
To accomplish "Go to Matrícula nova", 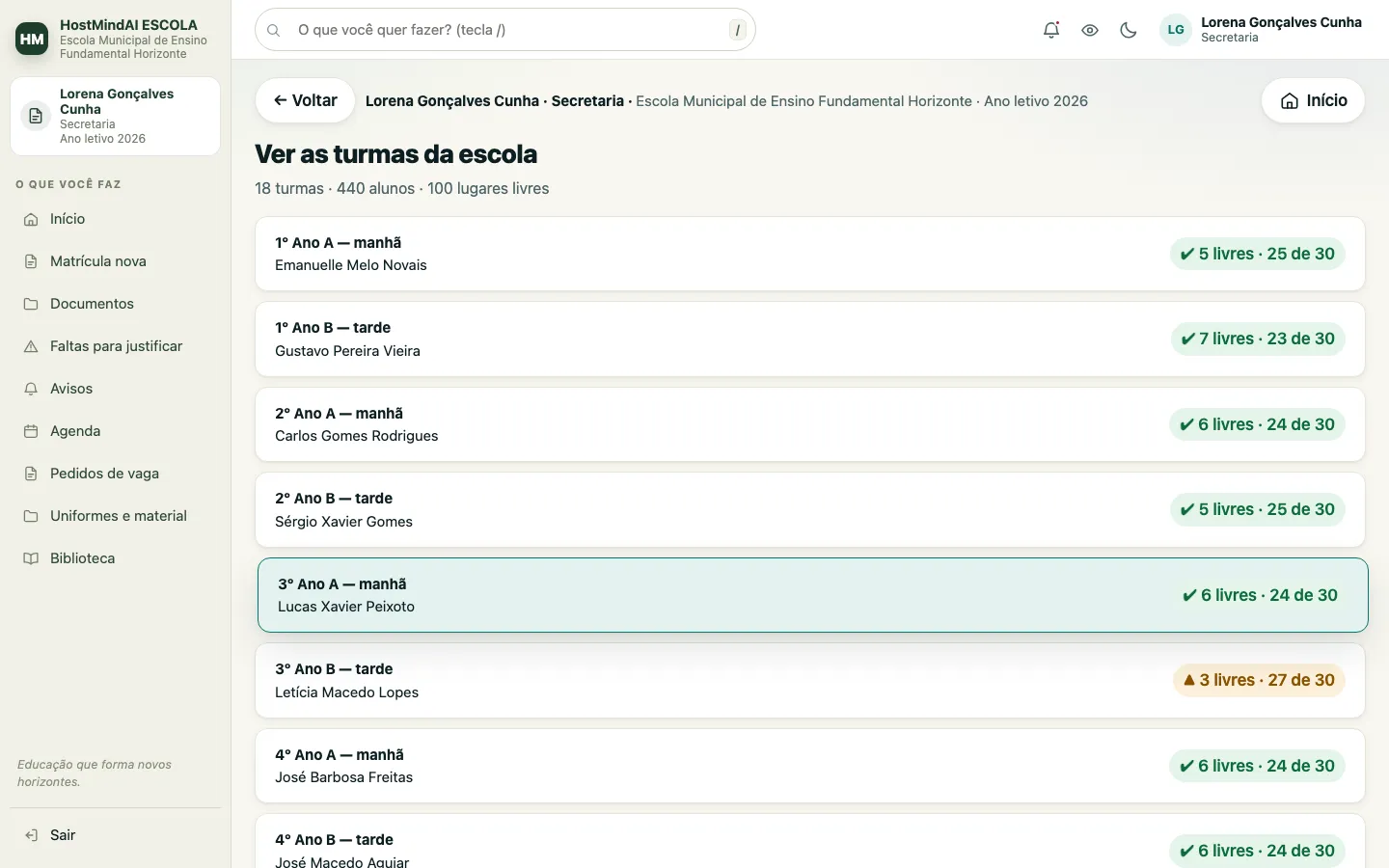I will coord(116,261).
